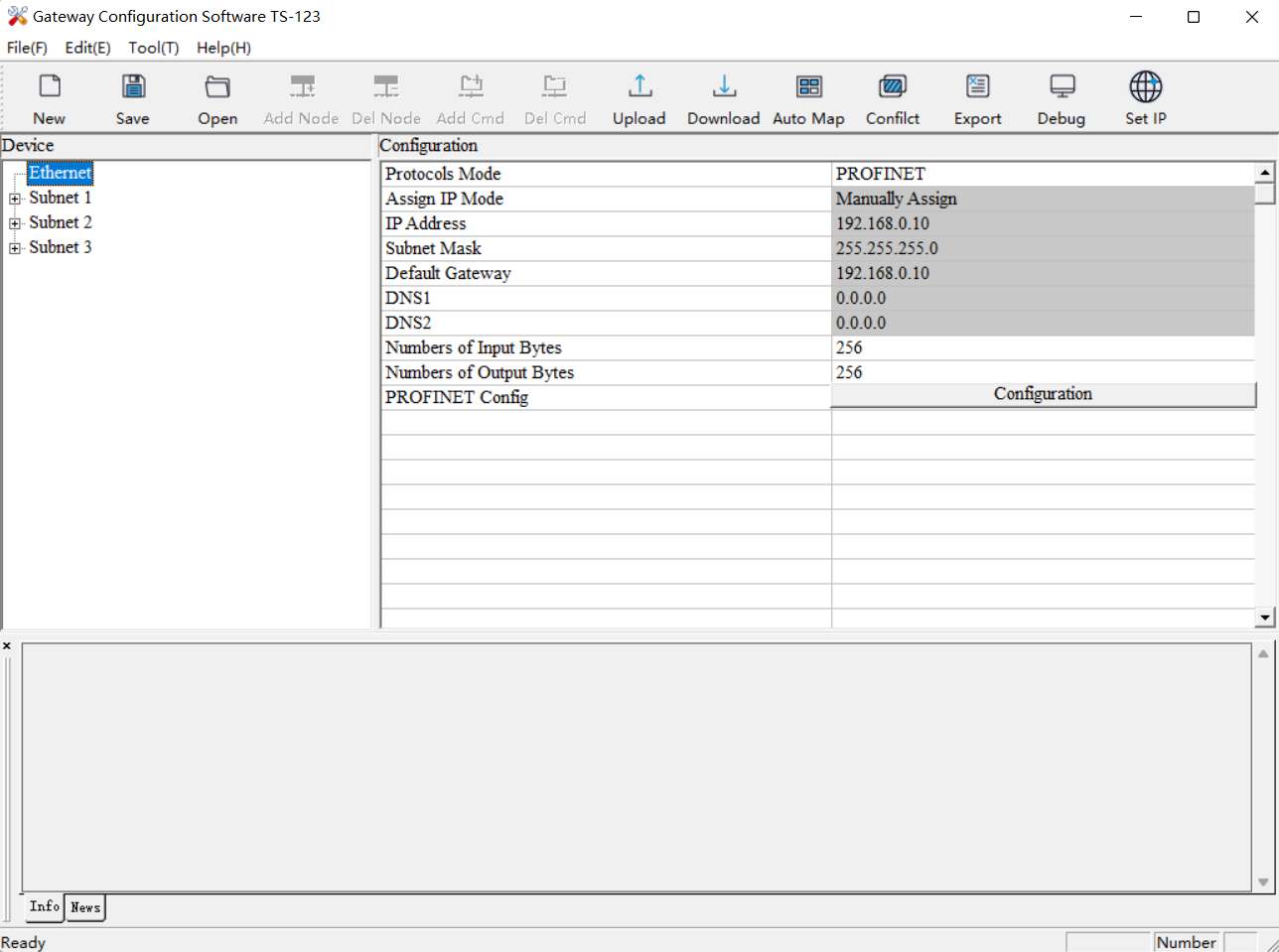Switch to the News tab
This screenshot has width=1279, height=952.
85,907
